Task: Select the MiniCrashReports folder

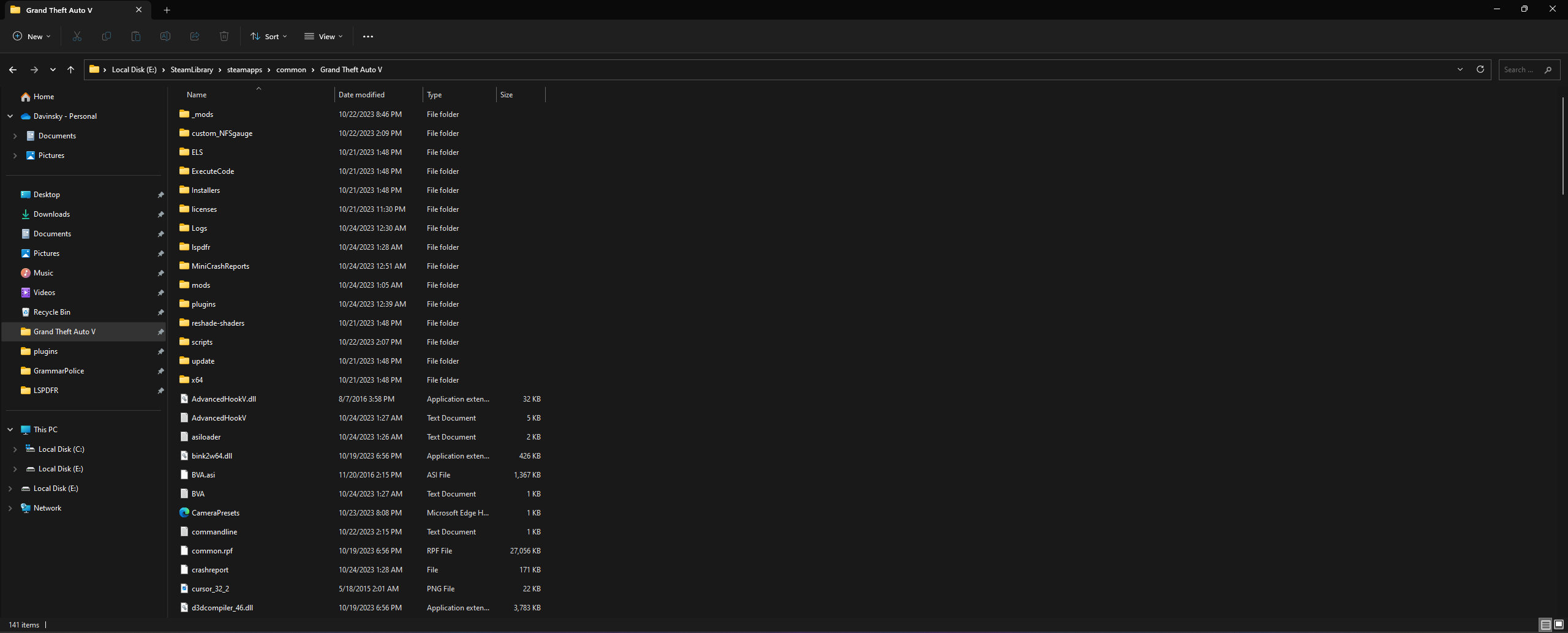Action: pyautogui.click(x=360, y=266)
